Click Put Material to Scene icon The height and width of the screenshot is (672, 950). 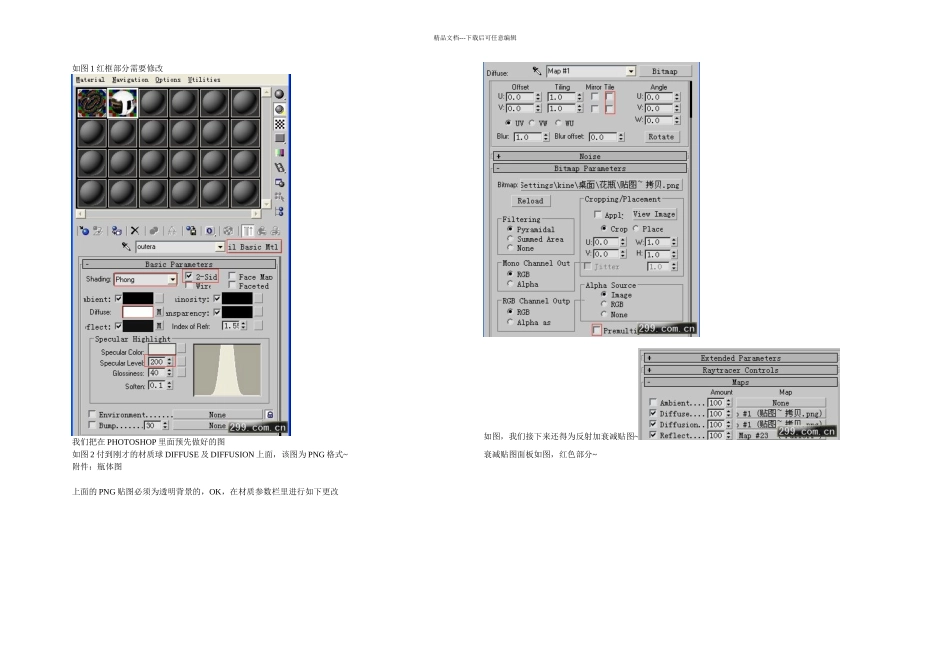98,231
